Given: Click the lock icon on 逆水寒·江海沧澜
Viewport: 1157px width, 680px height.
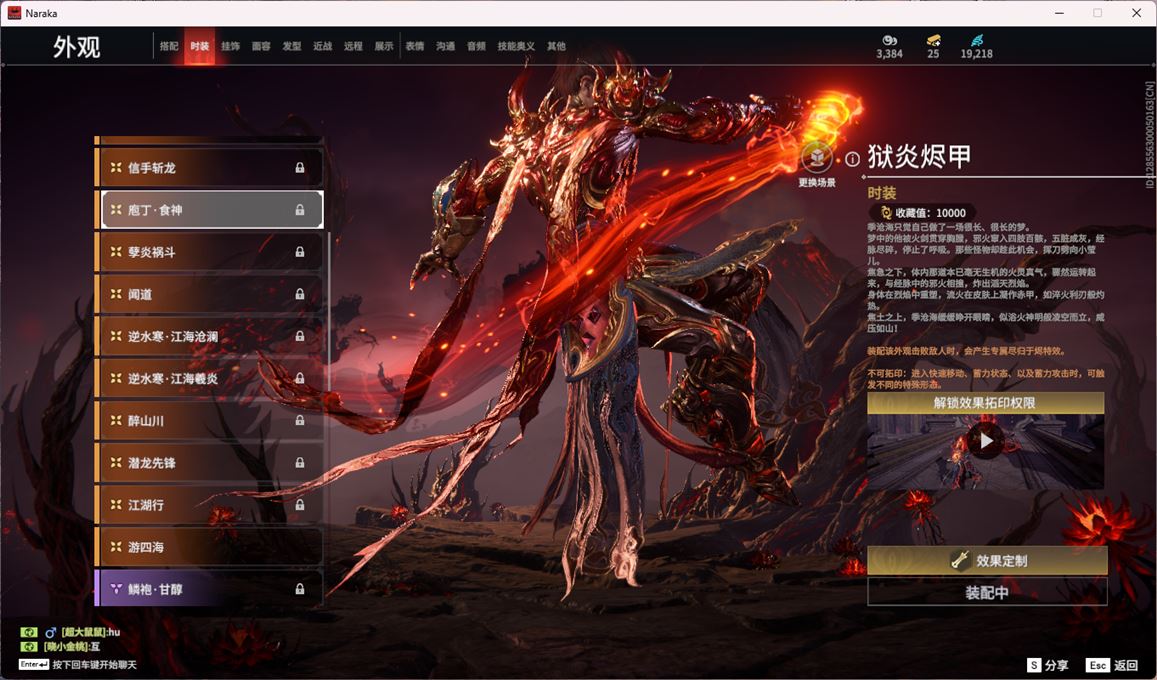Looking at the screenshot, I should tap(300, 336).
